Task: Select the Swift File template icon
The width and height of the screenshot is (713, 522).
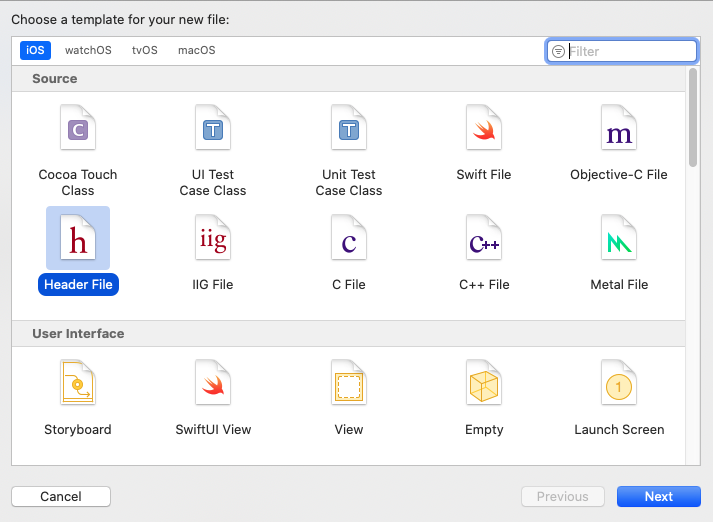Action: point(484,127)
